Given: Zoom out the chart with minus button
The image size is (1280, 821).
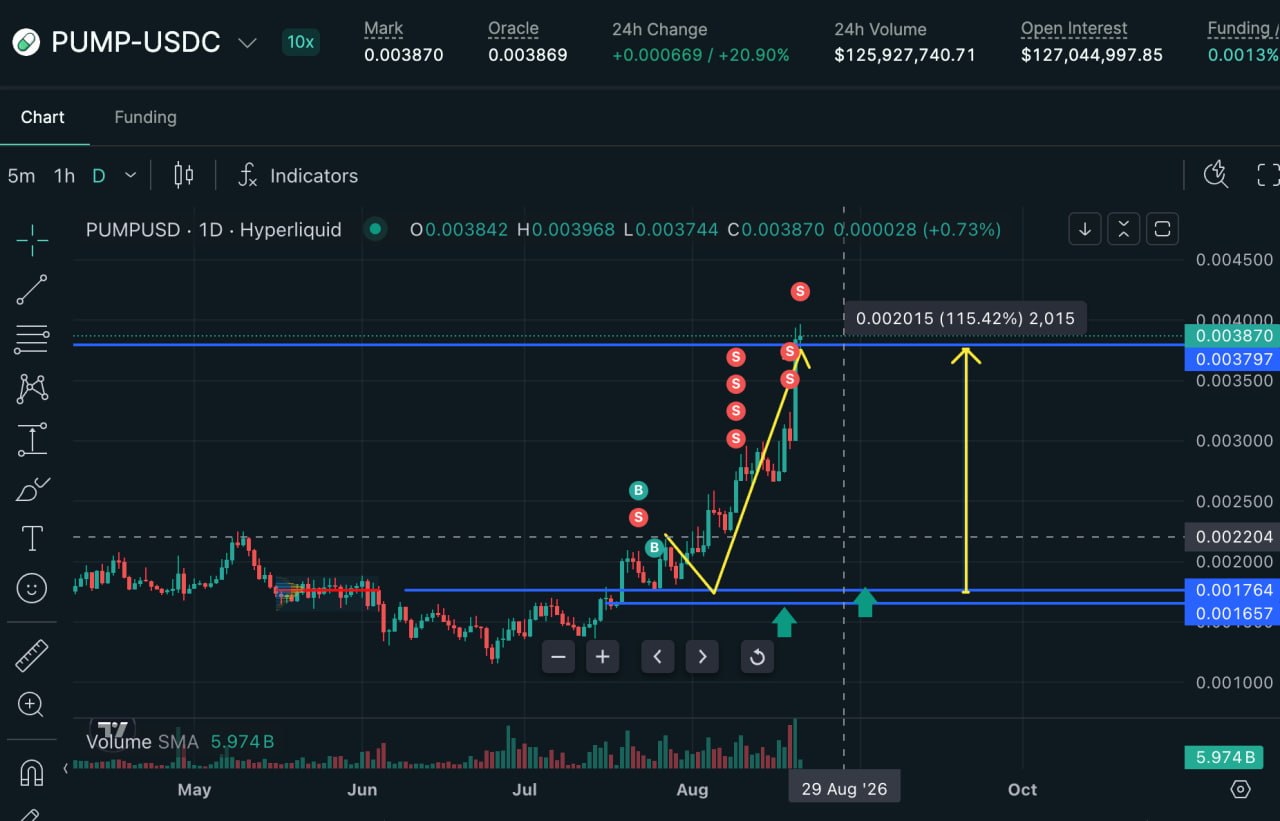Looking at the screenshot, I should 558,657.
